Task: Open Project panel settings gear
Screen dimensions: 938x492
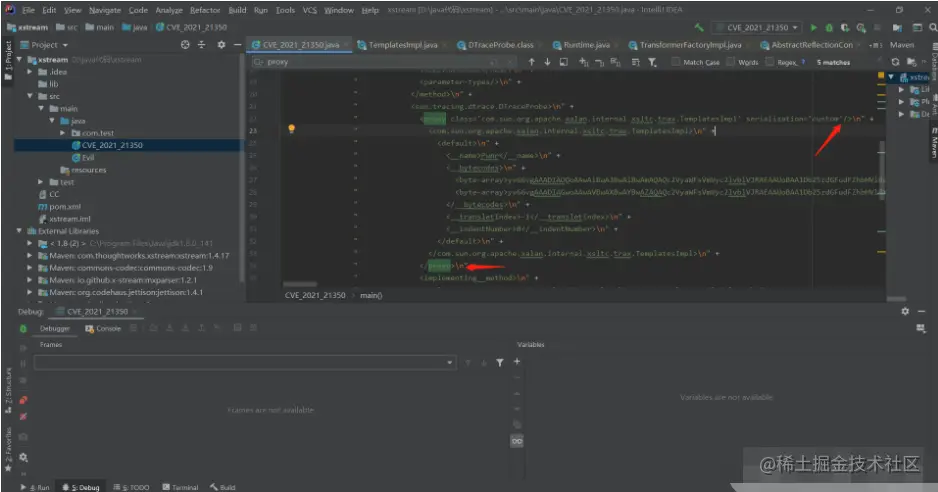Action: click(x=221, y=45)
